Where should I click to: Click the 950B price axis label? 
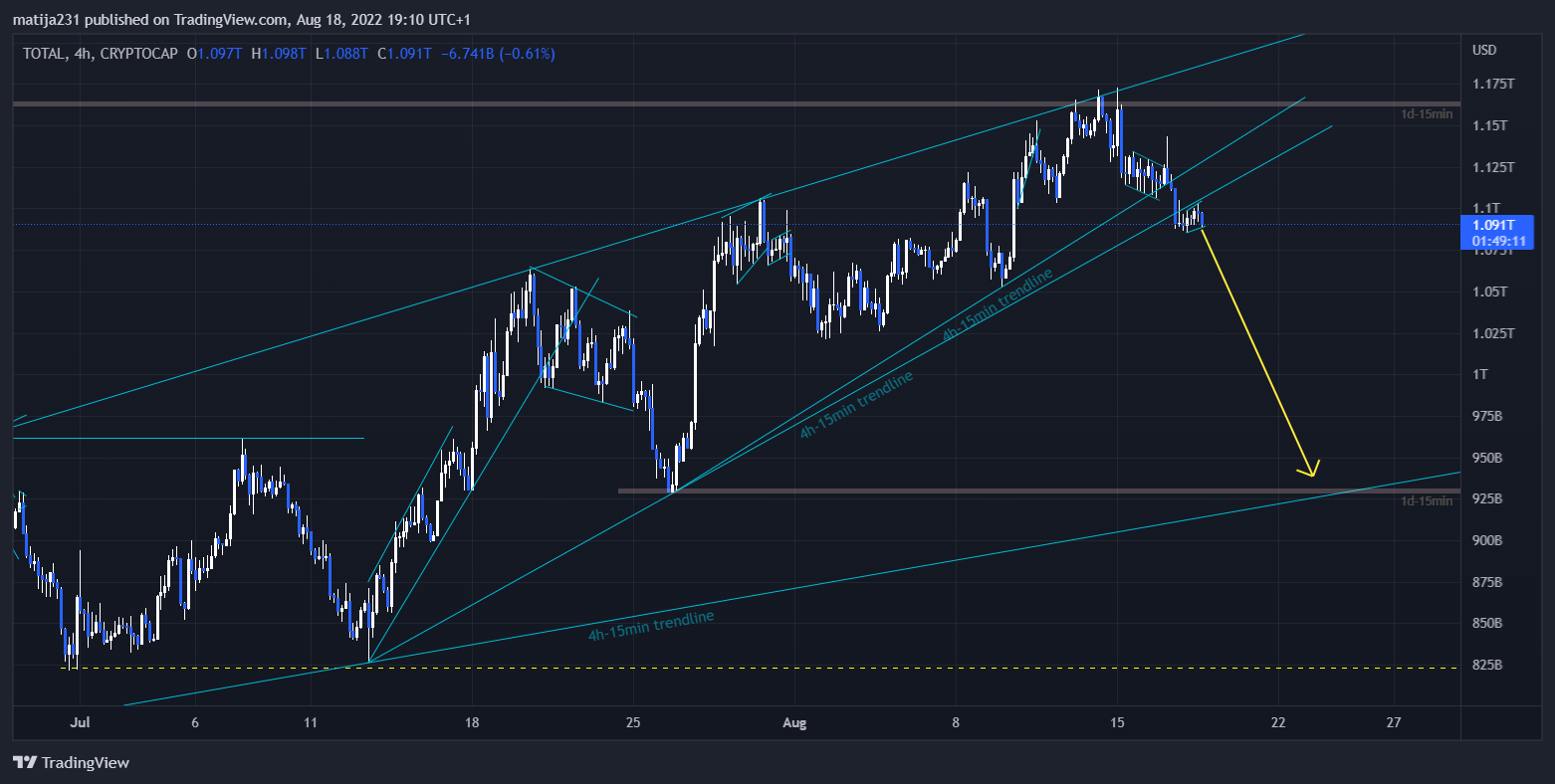[1487, 458]
